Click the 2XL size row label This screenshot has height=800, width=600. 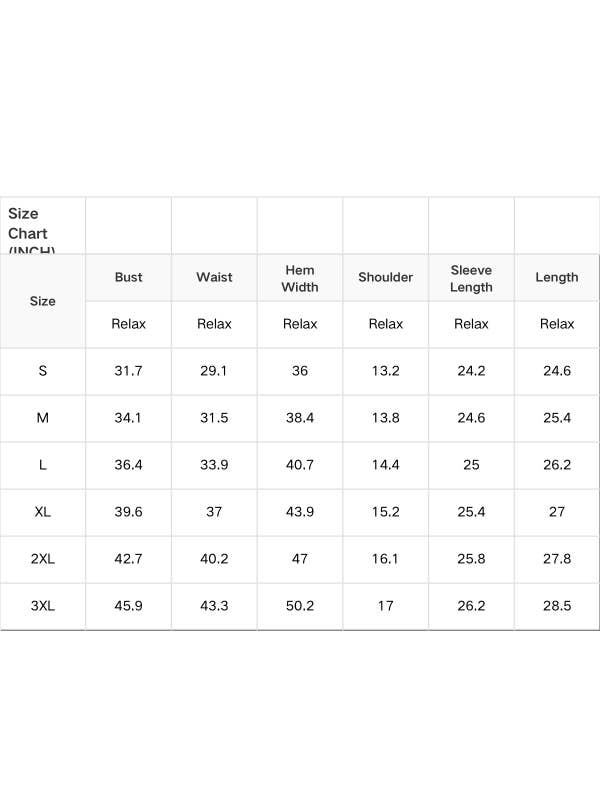coord(43,559)
